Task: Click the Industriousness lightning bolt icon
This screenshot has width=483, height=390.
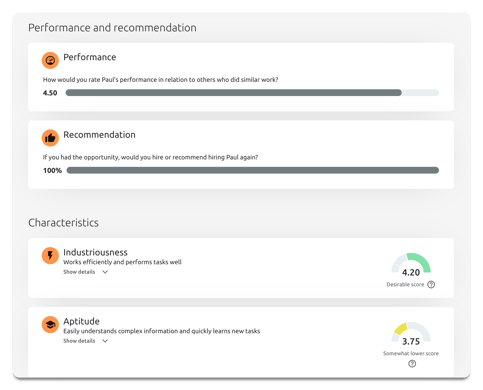Action: pyautogui.click(x=50, y=256)
